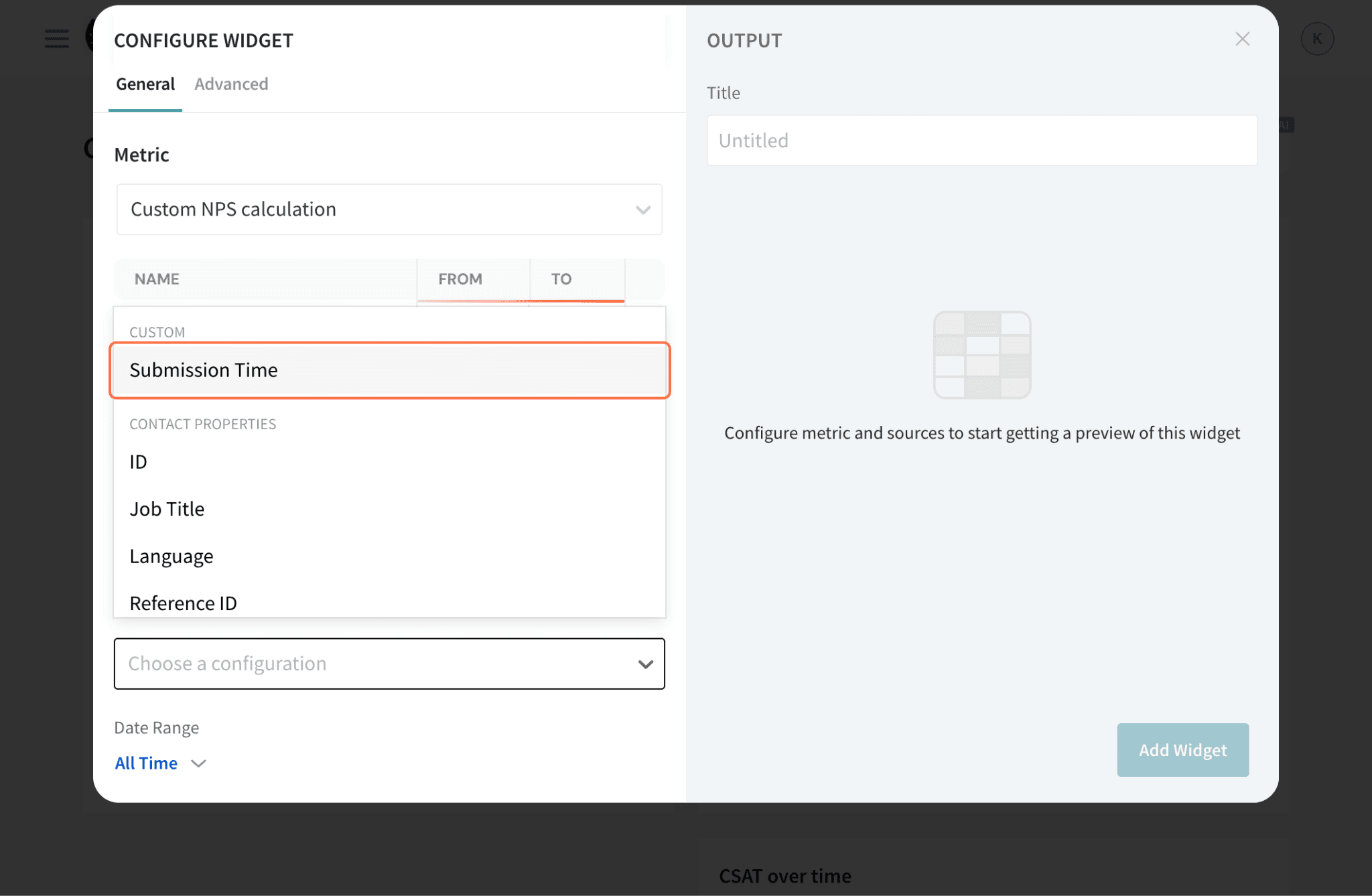Click the Add Widget button

1182,750
